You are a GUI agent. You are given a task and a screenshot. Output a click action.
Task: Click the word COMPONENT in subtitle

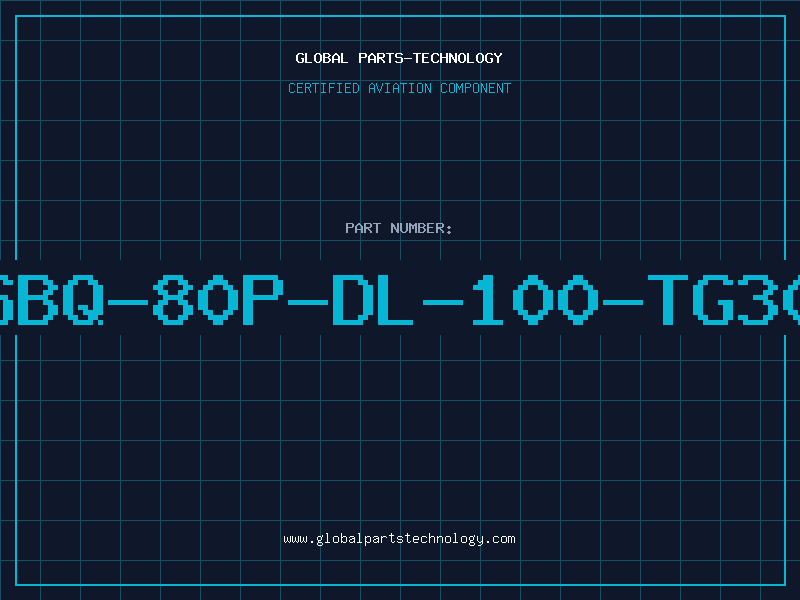pos(476,88)
